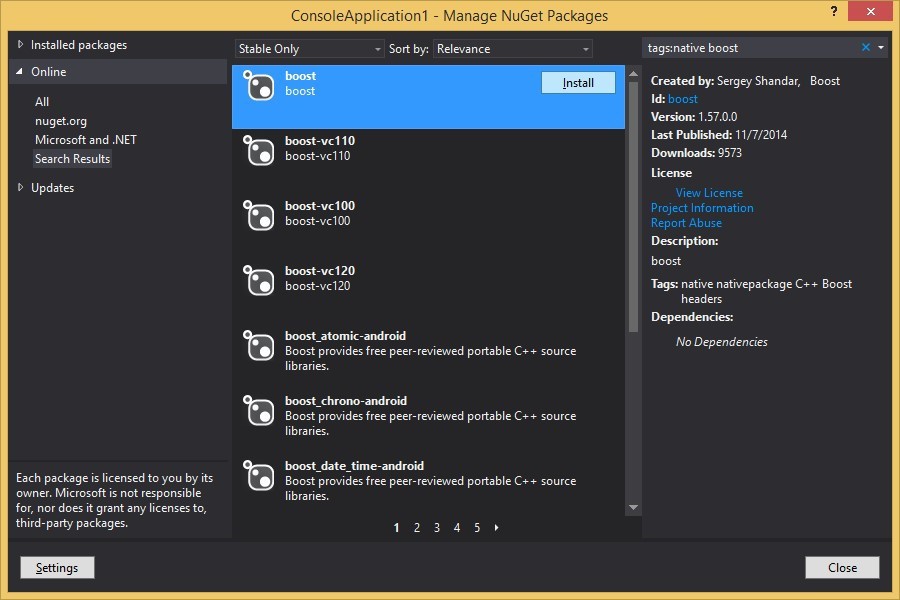
Task: Select the boost-vc100 package title
Action: [x=320, y=206]
